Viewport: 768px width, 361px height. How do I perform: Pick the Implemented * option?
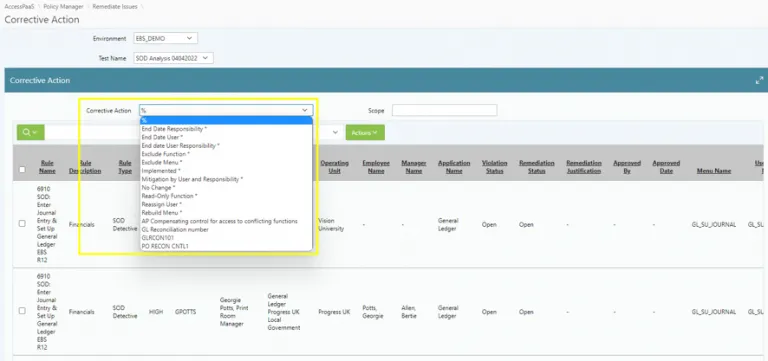[x=226, y=171]
